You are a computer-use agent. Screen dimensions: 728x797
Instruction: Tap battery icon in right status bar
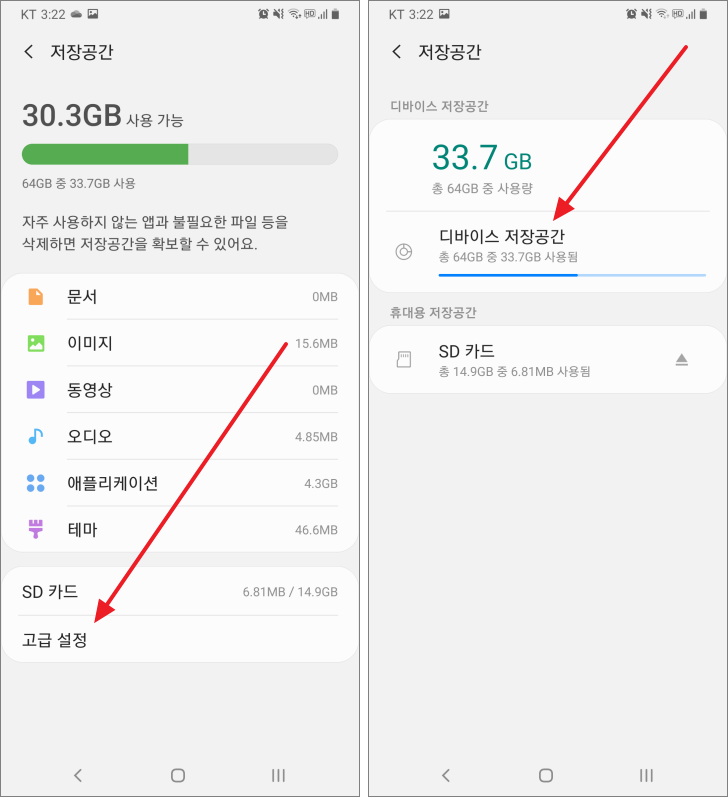click(x=703, y=14)
